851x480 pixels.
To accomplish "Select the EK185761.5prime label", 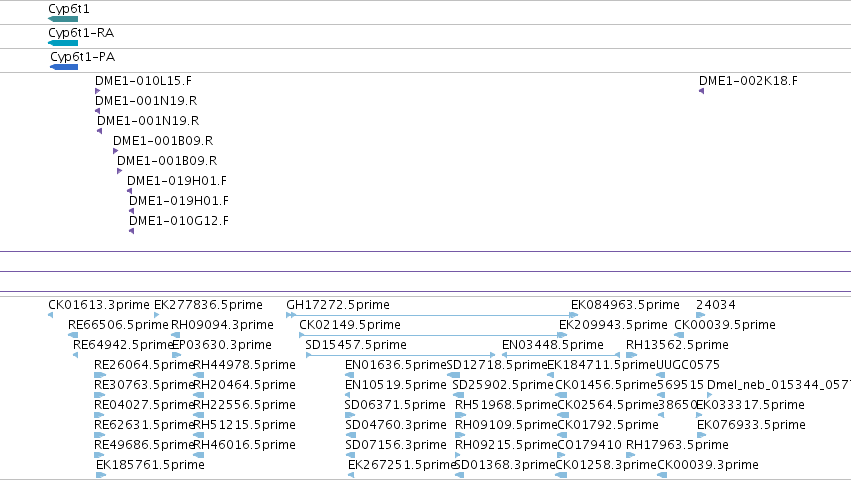I will pyautogui.click(x=150, y=466).
